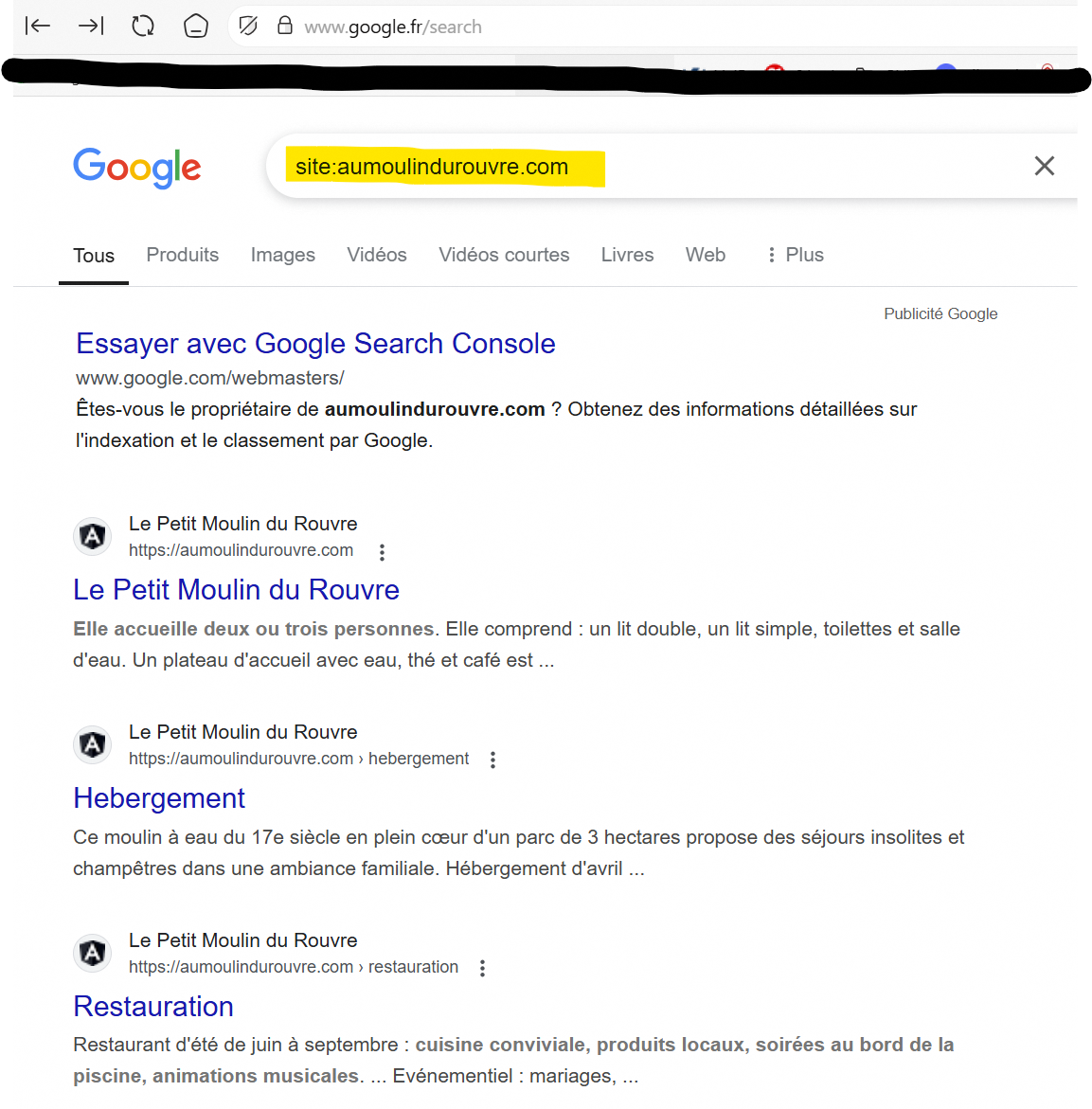Click the browser forward arrow button
The width and height of the screenshot is (1092, 1109).
pos(91,26)
